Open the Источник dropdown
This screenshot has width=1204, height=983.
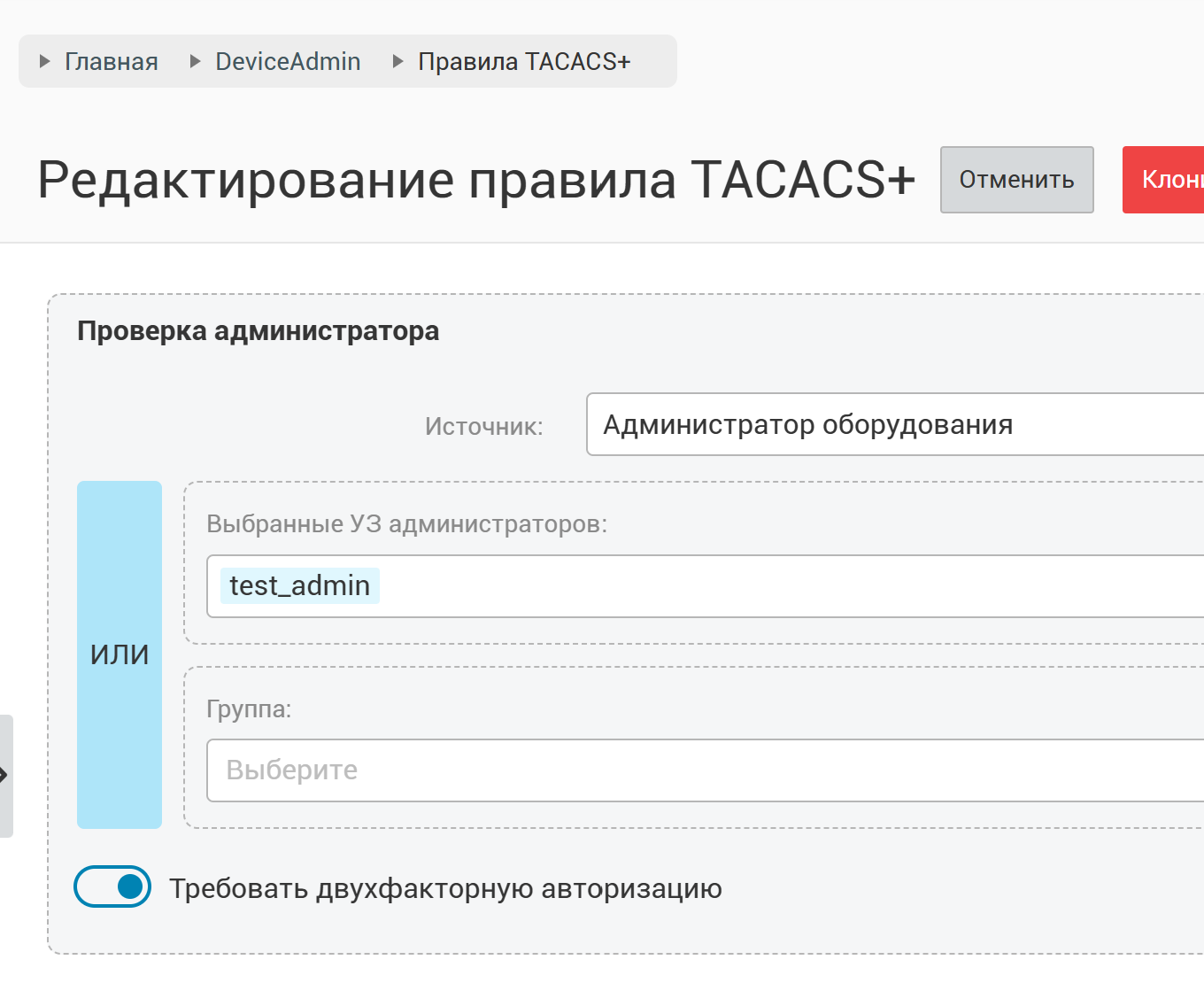(895, 424)
